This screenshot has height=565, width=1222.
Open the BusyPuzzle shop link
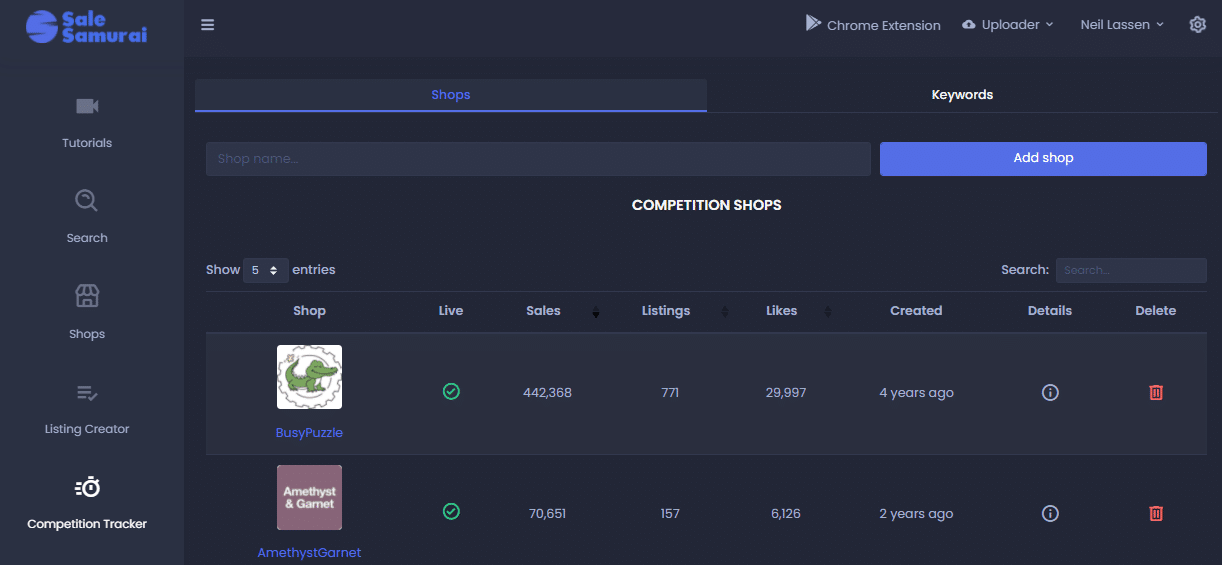[309, 433]
